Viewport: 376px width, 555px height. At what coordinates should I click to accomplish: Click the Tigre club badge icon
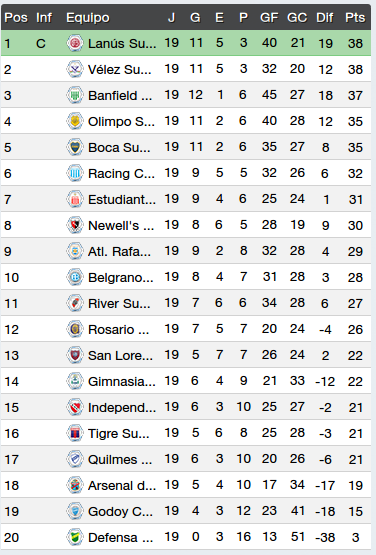(x=75, y=433)
